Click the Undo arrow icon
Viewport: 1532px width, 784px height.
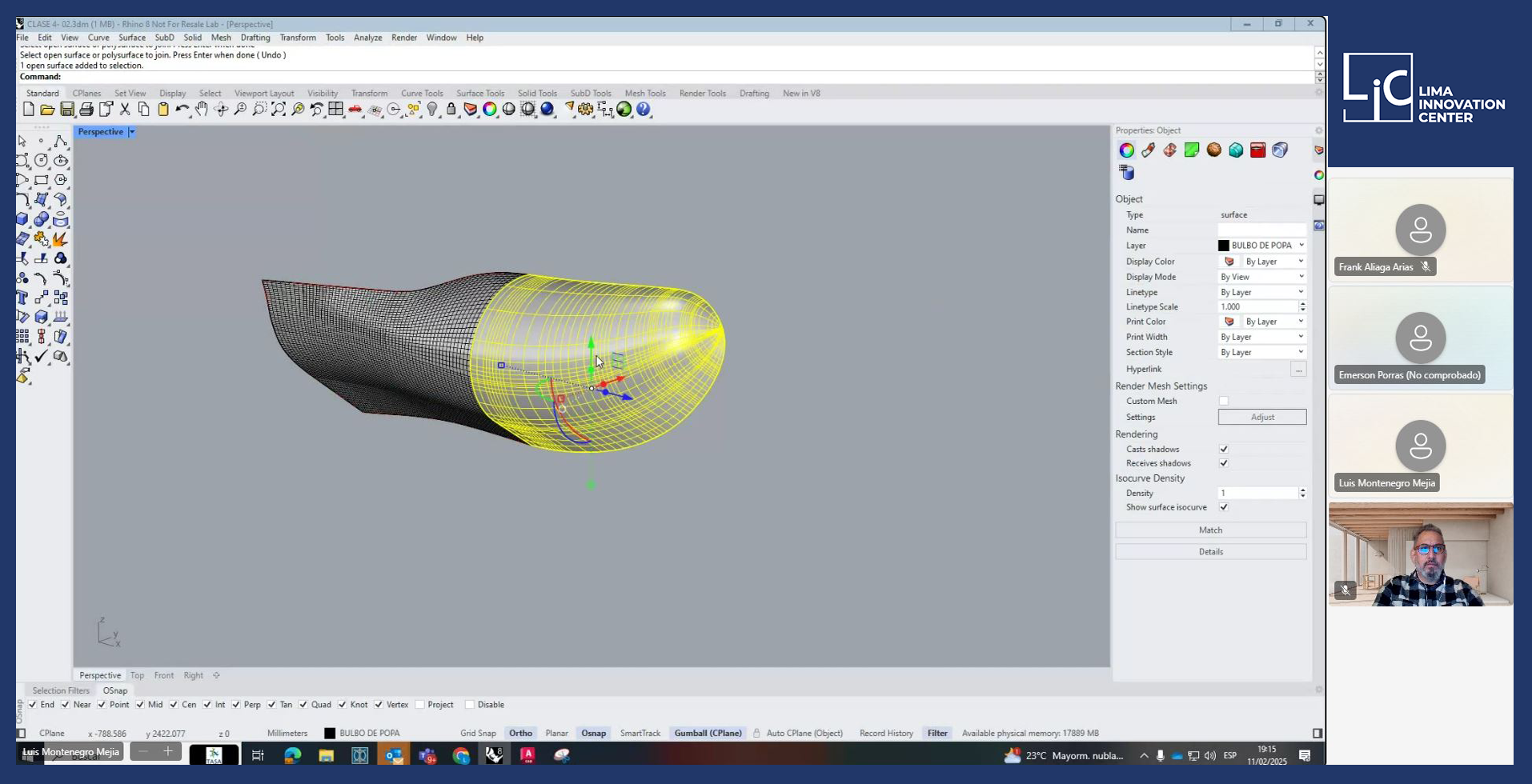[x=182, y=110]
